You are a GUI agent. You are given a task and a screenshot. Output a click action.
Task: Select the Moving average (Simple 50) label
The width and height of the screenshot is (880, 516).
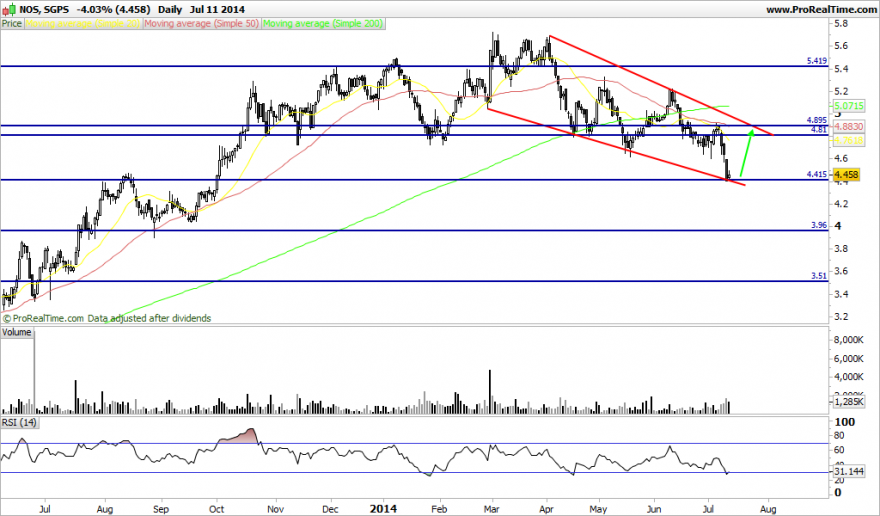point(201,24)
